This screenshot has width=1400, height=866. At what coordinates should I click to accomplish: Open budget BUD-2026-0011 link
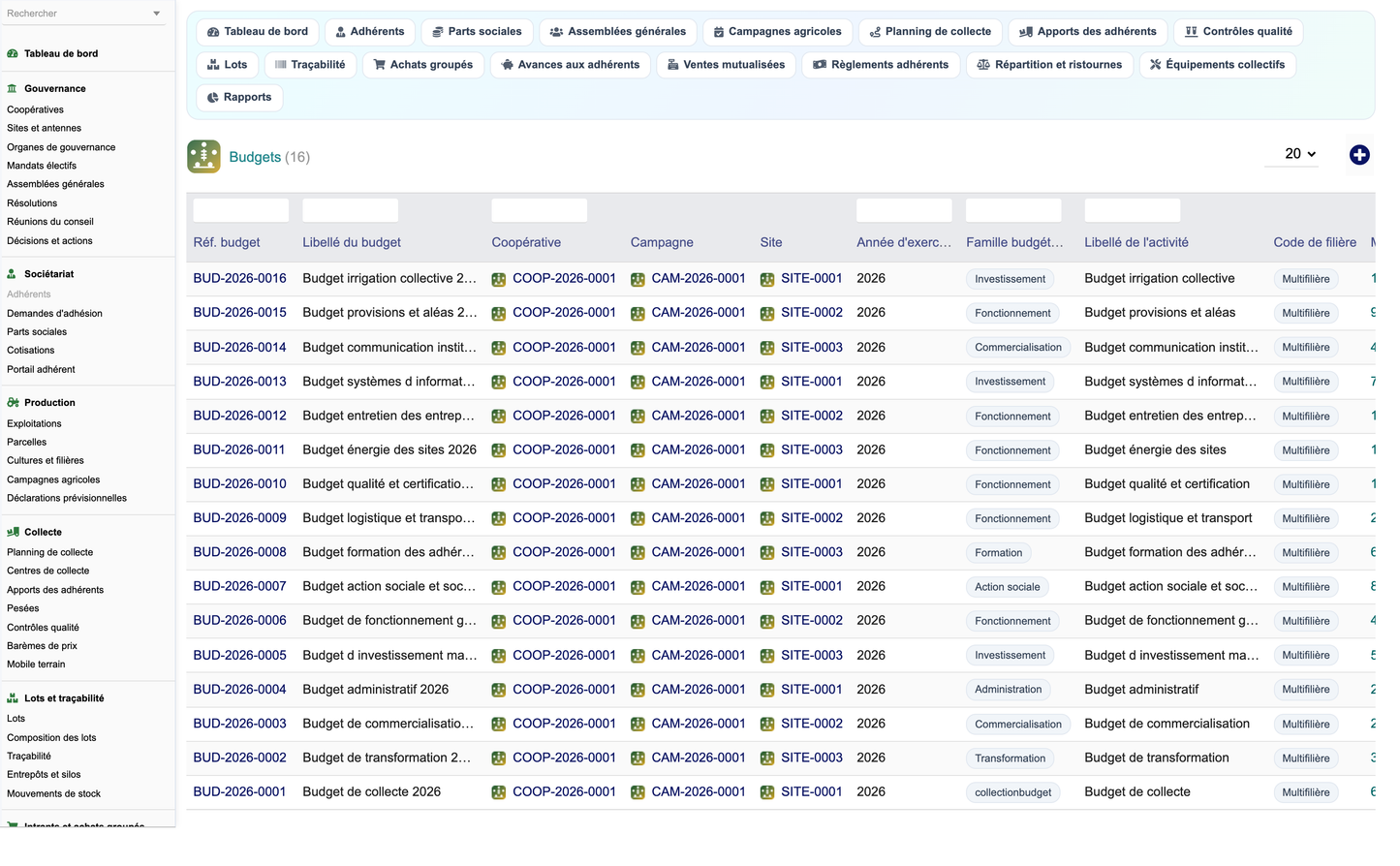240,450
